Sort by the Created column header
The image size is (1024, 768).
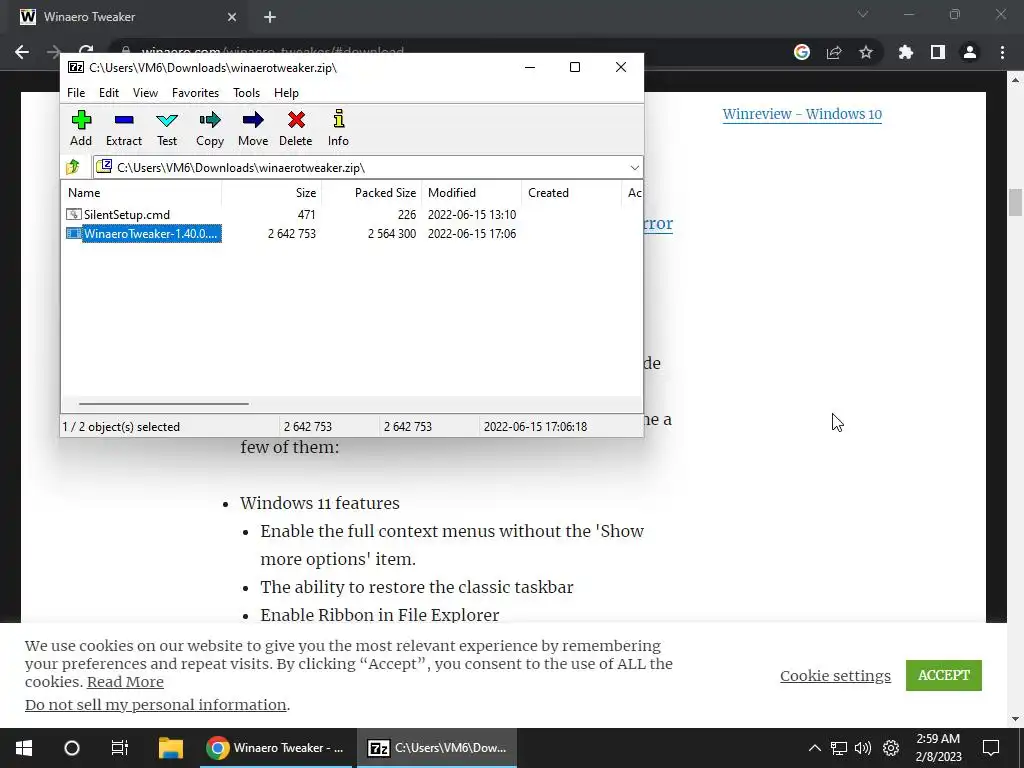tap(571, 193)
